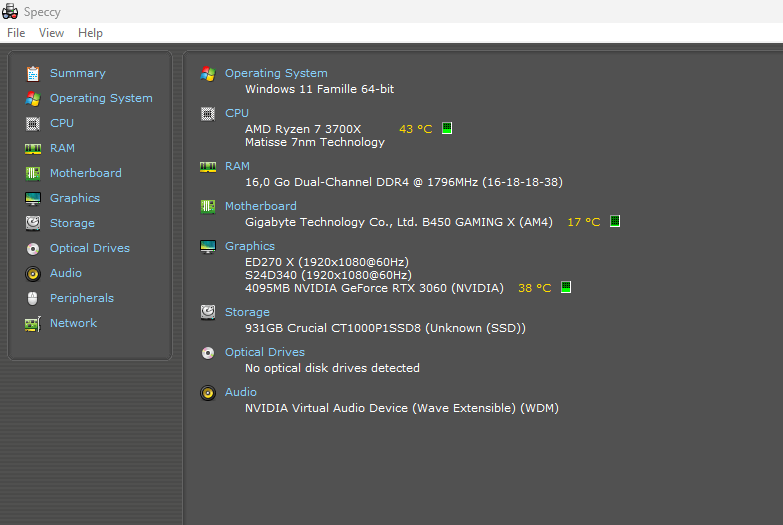Click the RAM heading link in summary
Image resolution: width=783 pixels, height=525 pixels.
pyautogui.click(x=237, y=166)
